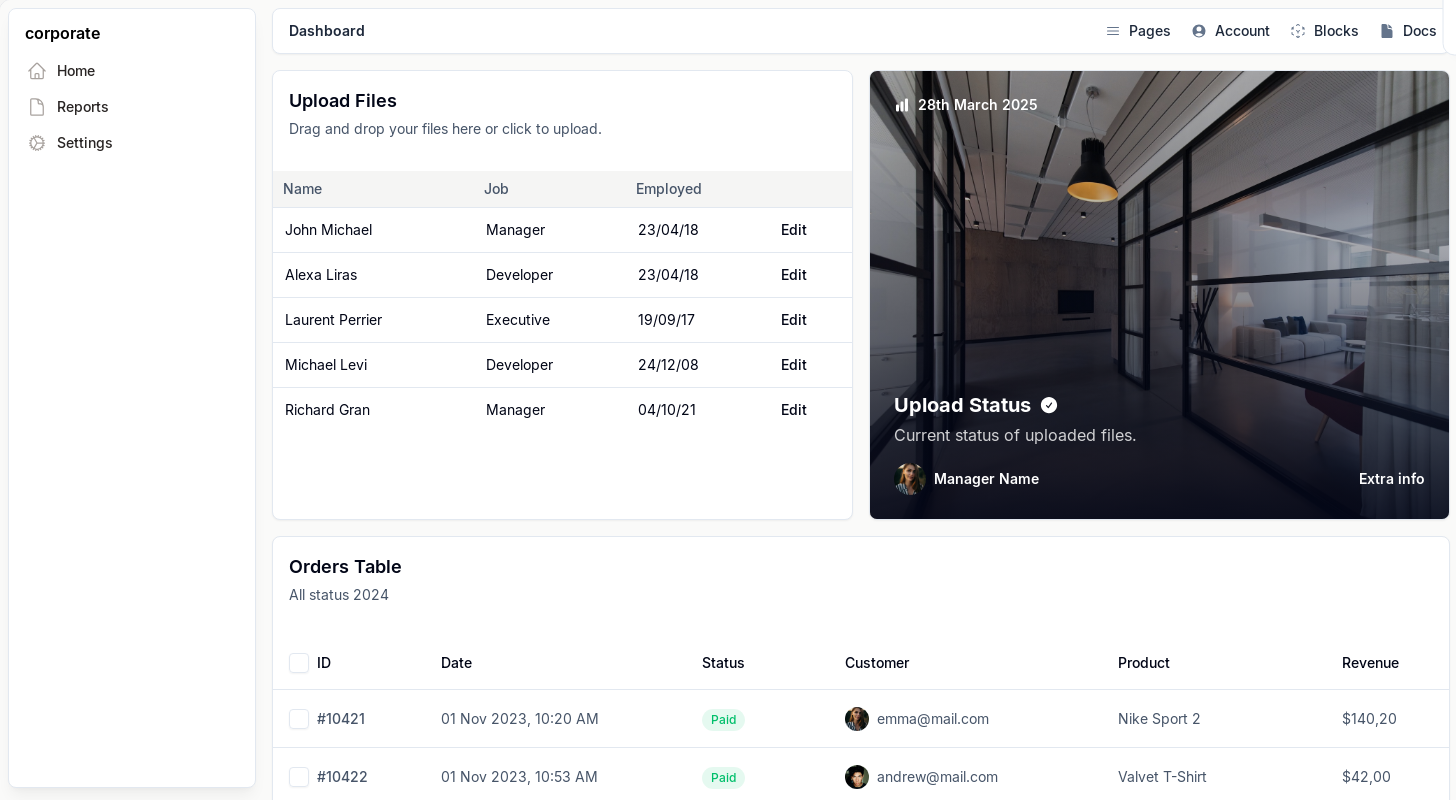Click the verified checkmark beside Upload Status
Image resolution: width=1456 pixels, height=800 pixels.
pyautogui.click(x=1049, y=405)
